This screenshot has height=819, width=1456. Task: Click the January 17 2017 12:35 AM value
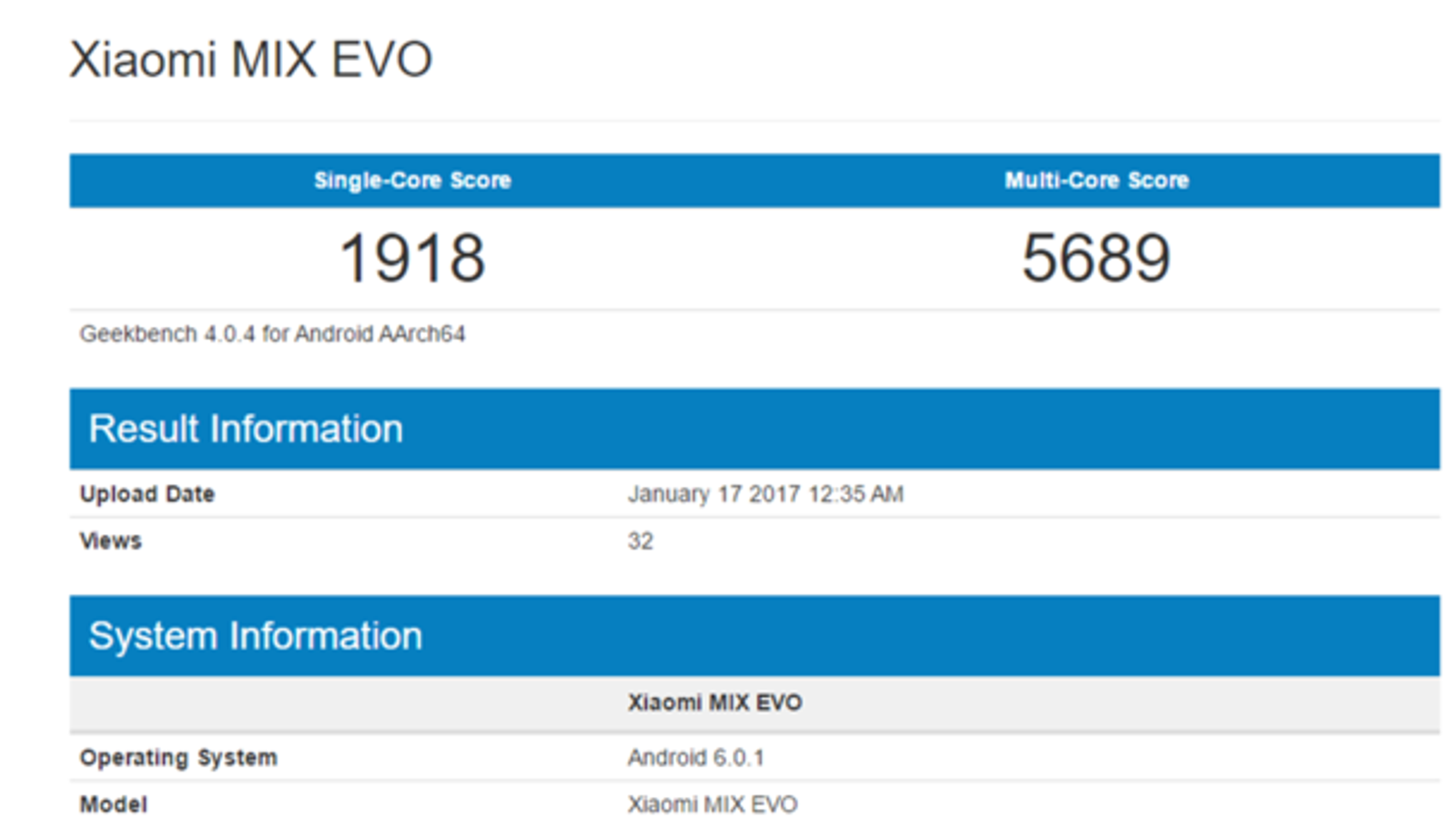click(x=765, y=494)
